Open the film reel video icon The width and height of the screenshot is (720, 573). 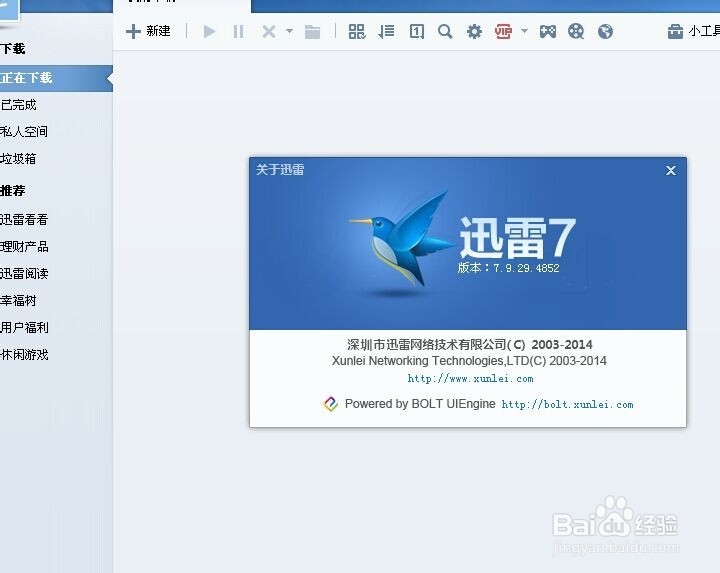click(x=576, y=32)
